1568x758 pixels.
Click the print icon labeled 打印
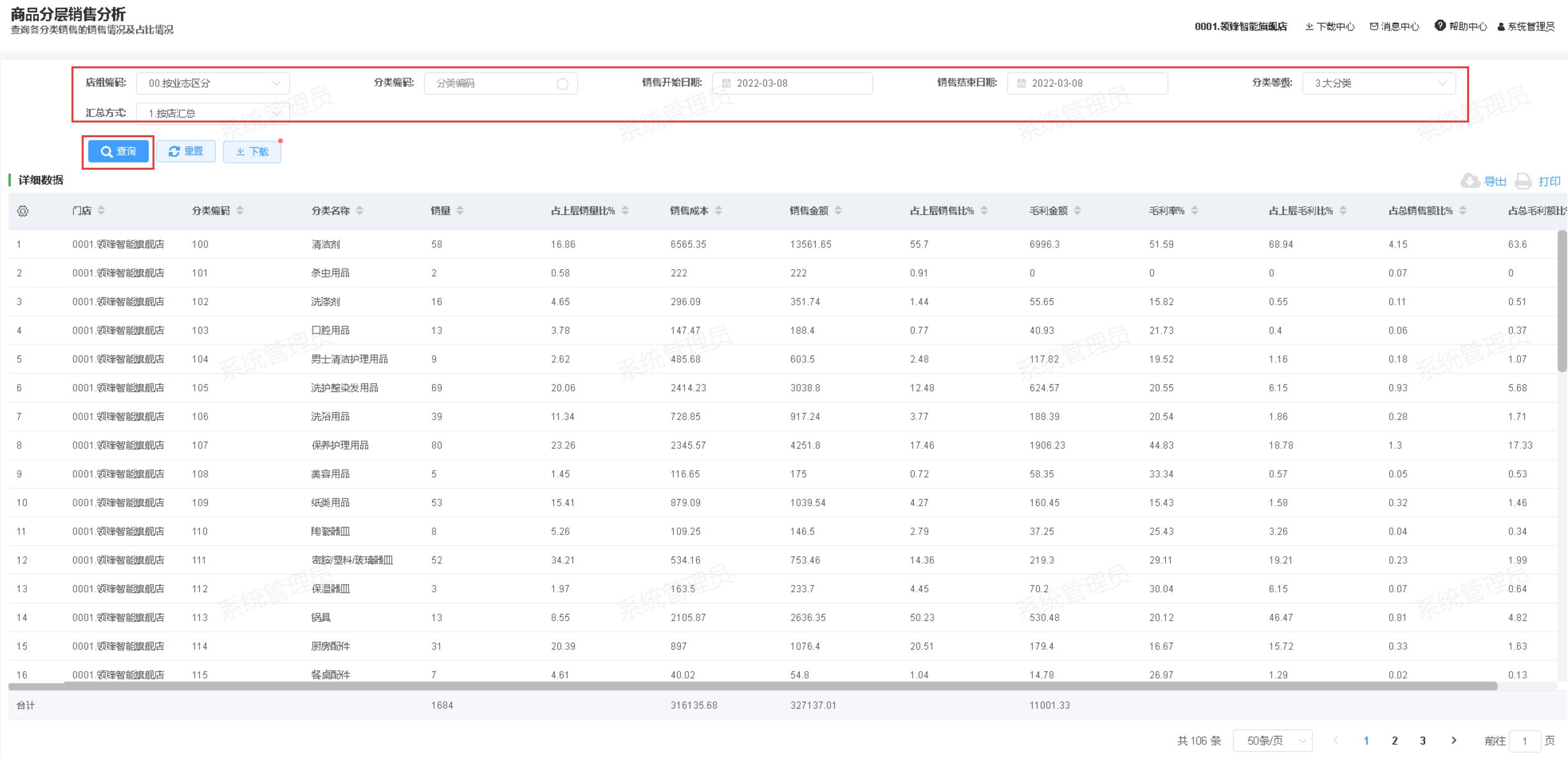tap(1523, 181)
